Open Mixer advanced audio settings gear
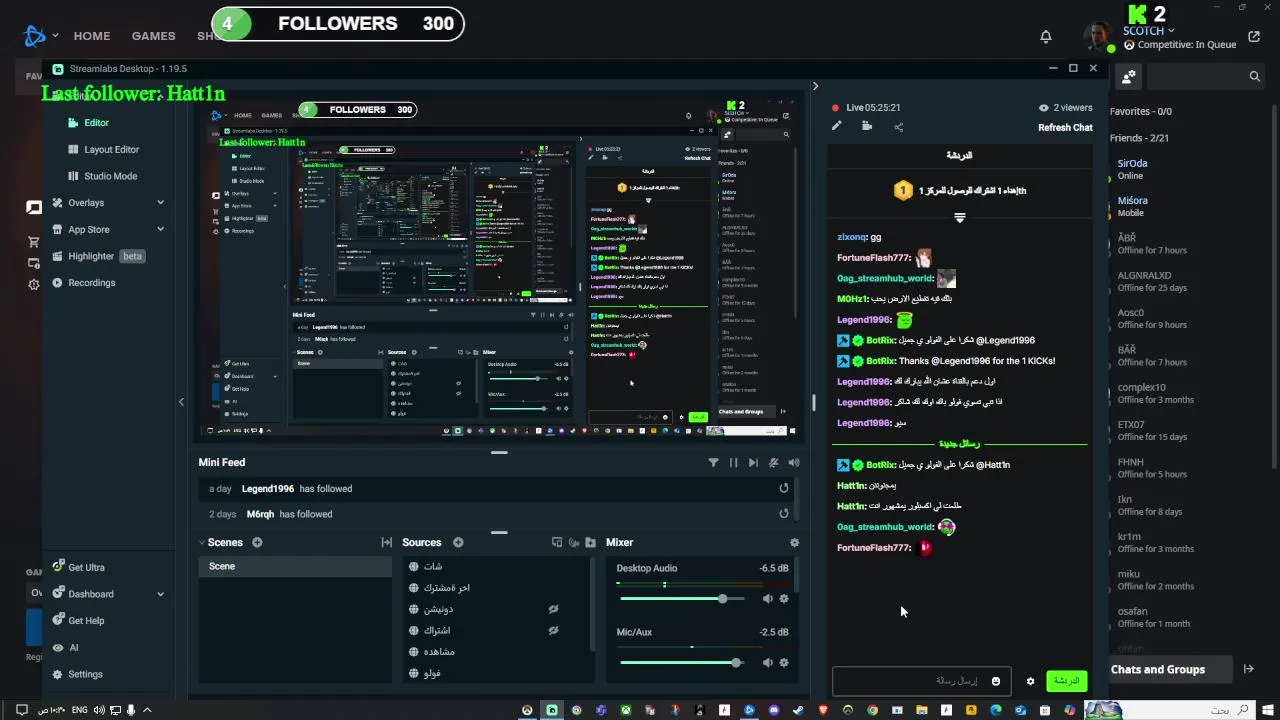The width and height of the screenshot is (1280, 720). (x=794, y=543)
